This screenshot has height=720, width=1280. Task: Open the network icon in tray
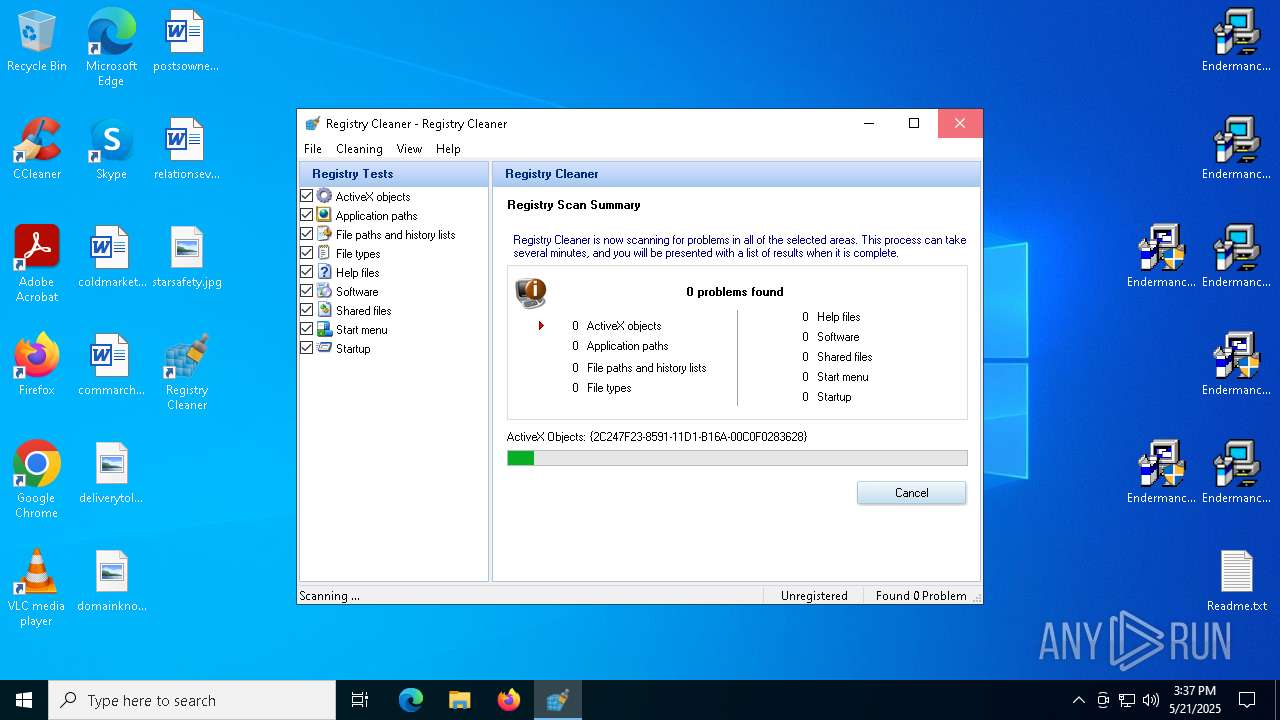click(1127, 700)
